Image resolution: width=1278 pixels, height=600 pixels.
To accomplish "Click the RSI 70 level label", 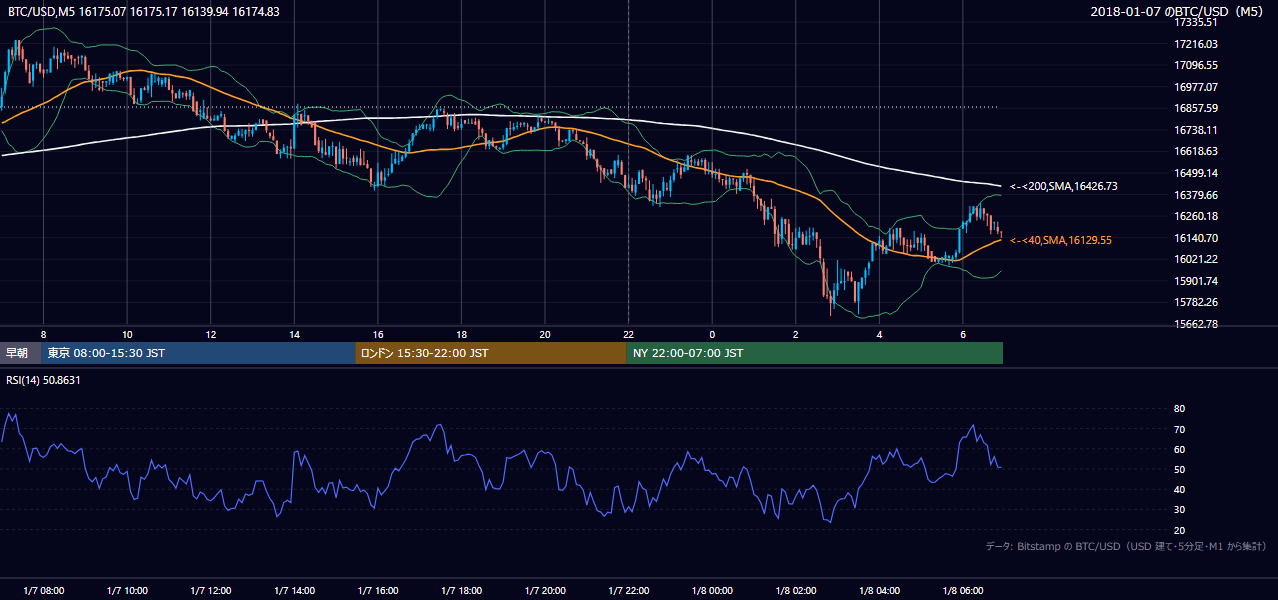I will coord(1179,429).
